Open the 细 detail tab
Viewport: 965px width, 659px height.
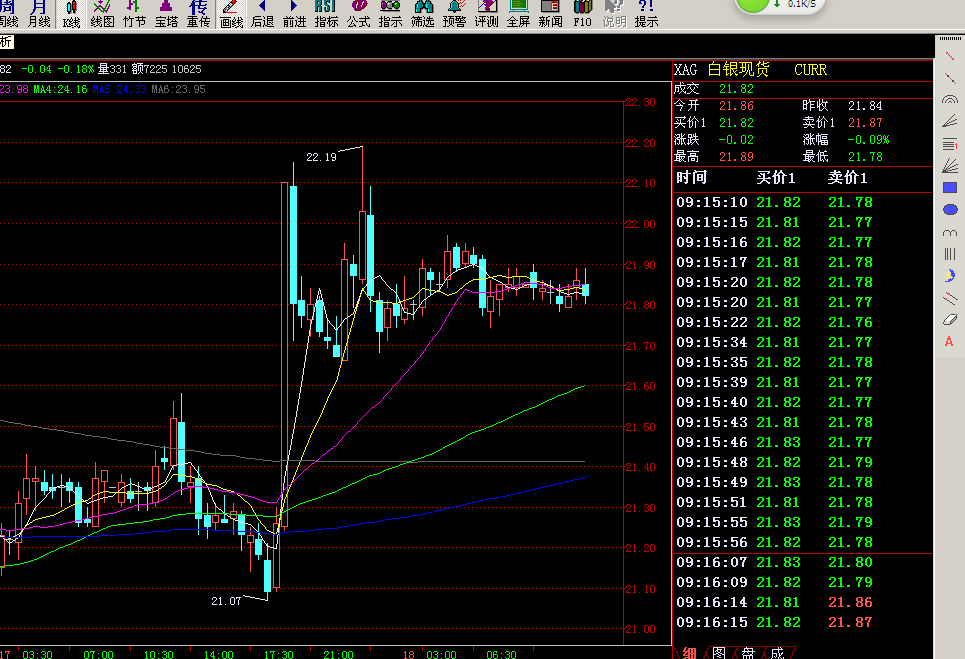pyautogui.click(x=690, y=652)
